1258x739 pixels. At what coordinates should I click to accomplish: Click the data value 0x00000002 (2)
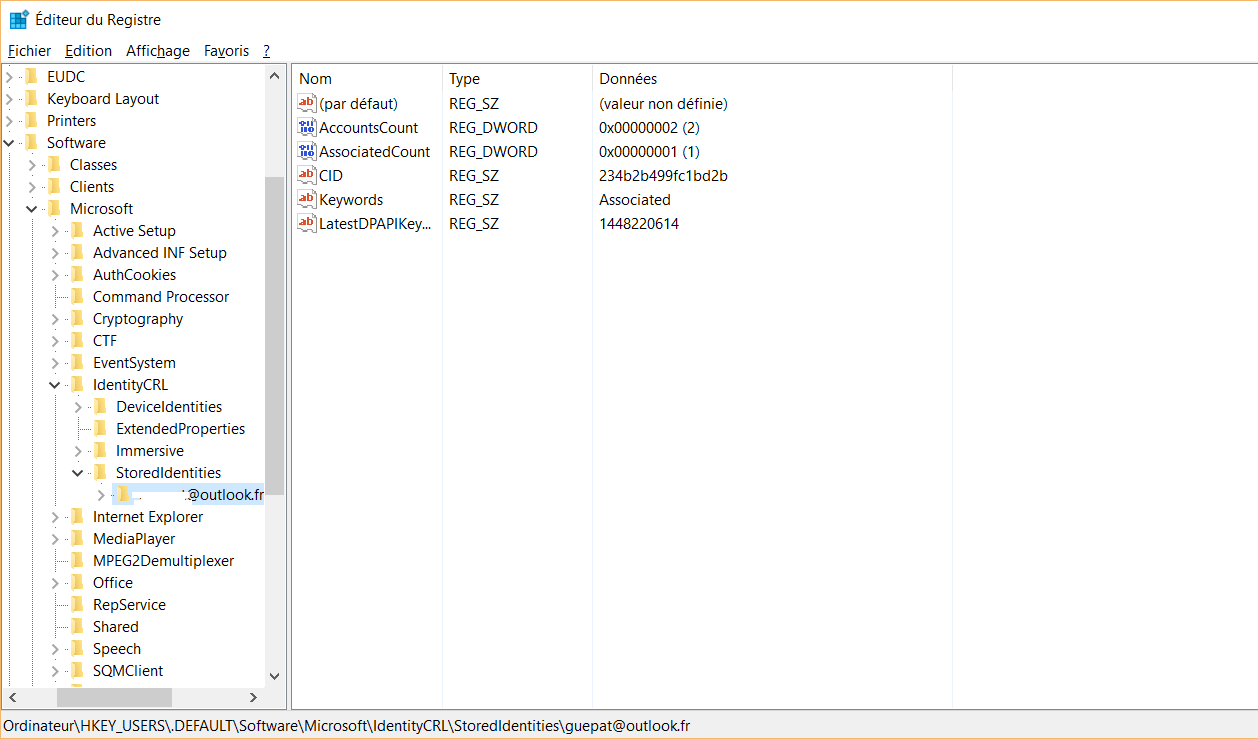(x=649, y=127)
